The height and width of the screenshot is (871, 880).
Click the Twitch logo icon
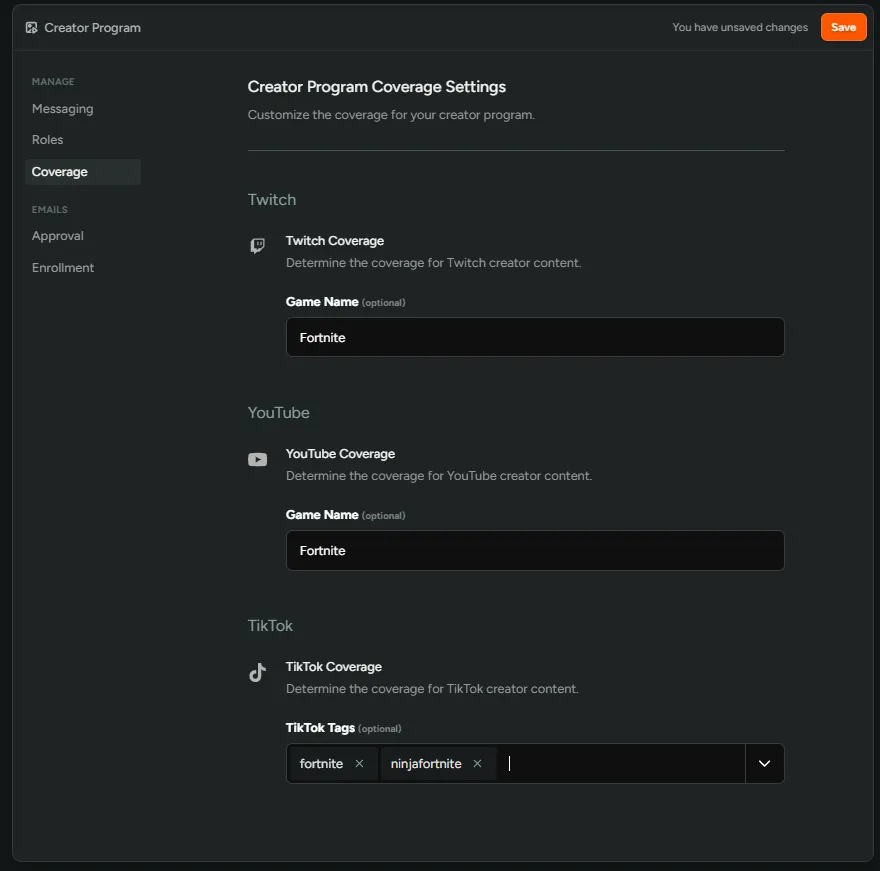click(x=257, y=246)
